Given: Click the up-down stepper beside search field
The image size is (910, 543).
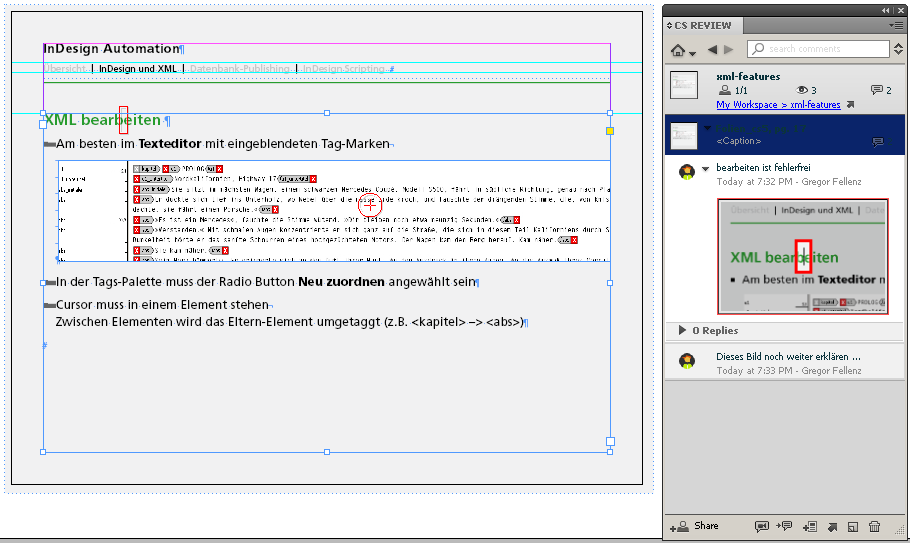Looking at the screenshot, I should tap(898, 49).
